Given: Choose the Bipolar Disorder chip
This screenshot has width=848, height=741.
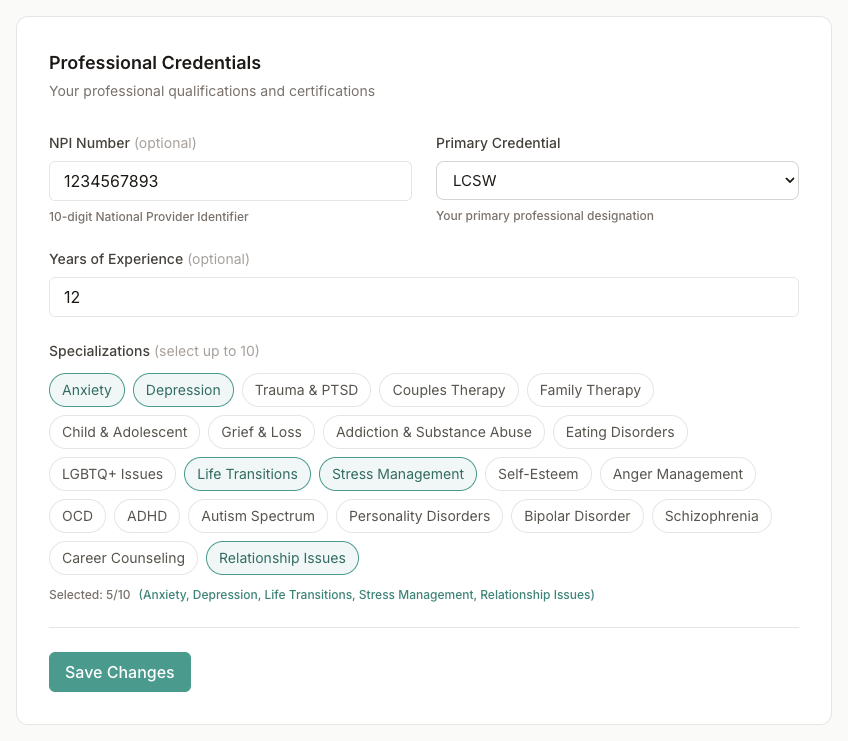Looking at the screenshot, I should (577, 516).
